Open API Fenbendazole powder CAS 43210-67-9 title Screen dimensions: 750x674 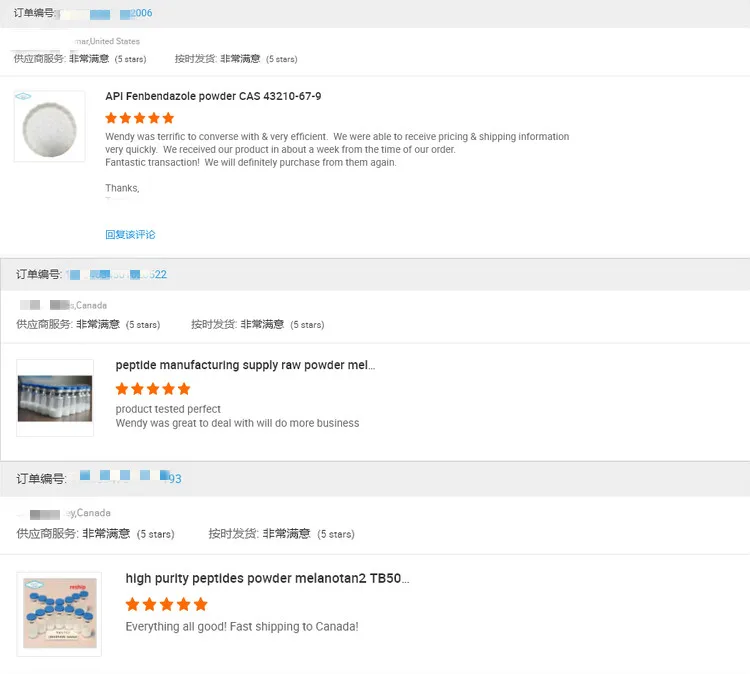pos(213,96)
